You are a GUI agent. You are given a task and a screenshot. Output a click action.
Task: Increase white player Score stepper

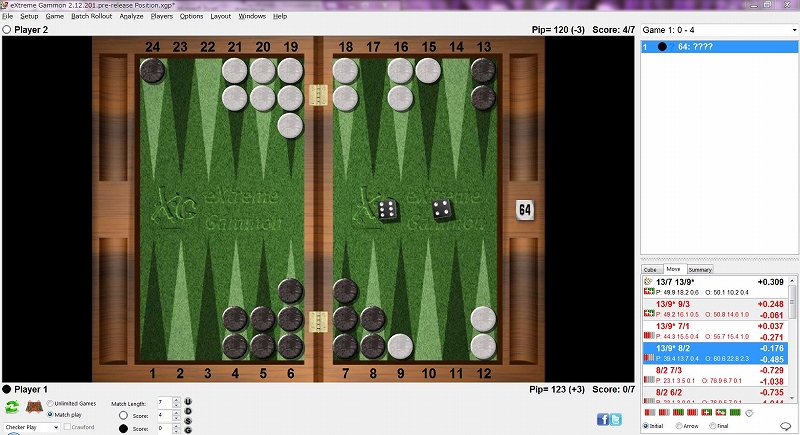176,413
